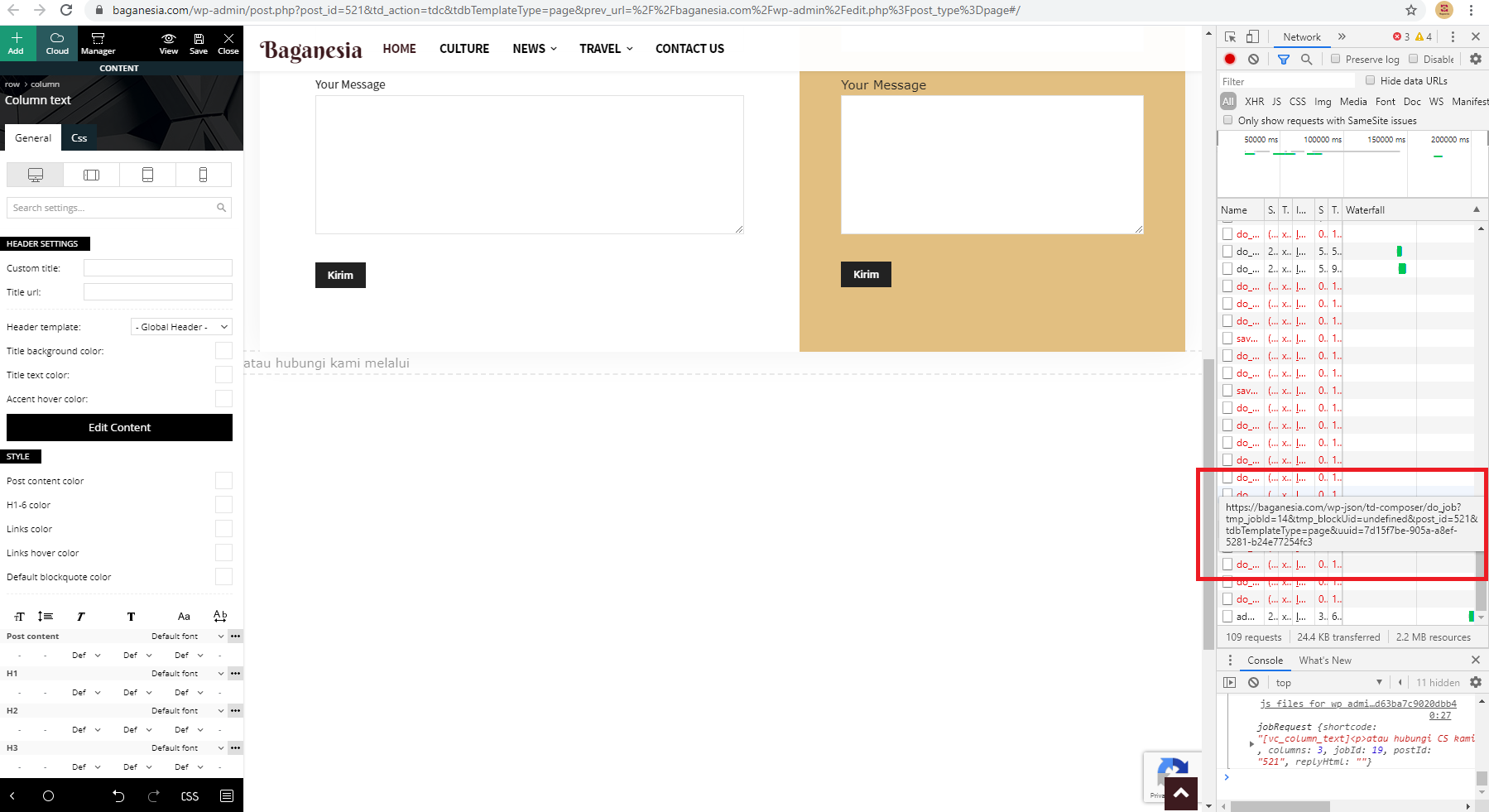Select landscape tablet viewport icon
The width and height of the screenshot is (1489, 812).
pyautogui.click(x=91, y=175)
